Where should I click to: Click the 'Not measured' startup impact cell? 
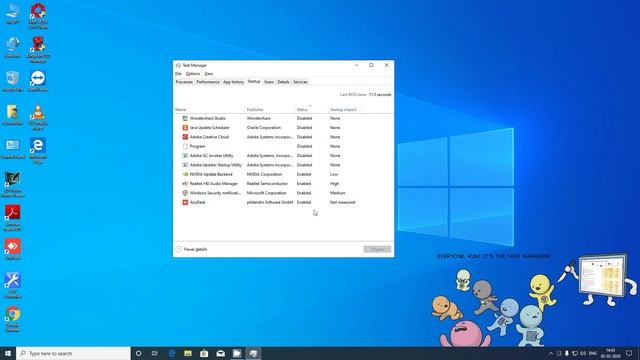[x=342, y=202]
